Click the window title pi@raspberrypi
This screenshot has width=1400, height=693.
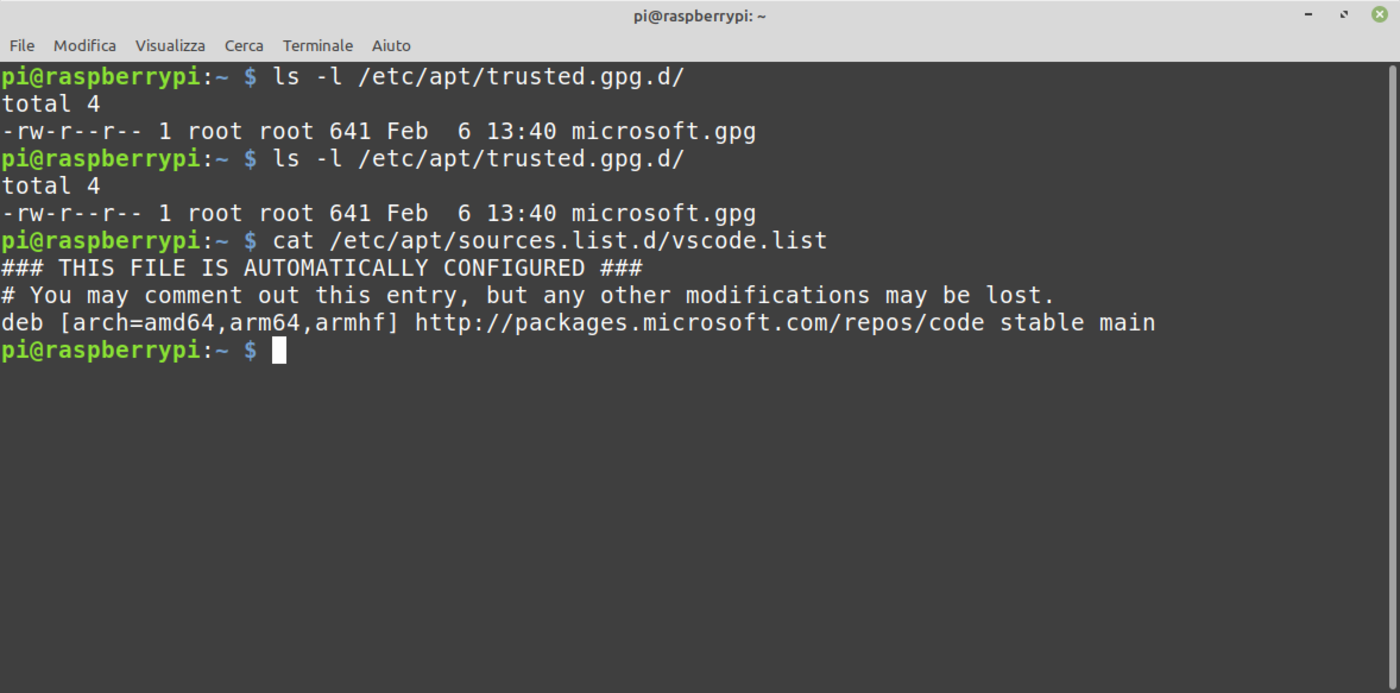tap(699, 15)
